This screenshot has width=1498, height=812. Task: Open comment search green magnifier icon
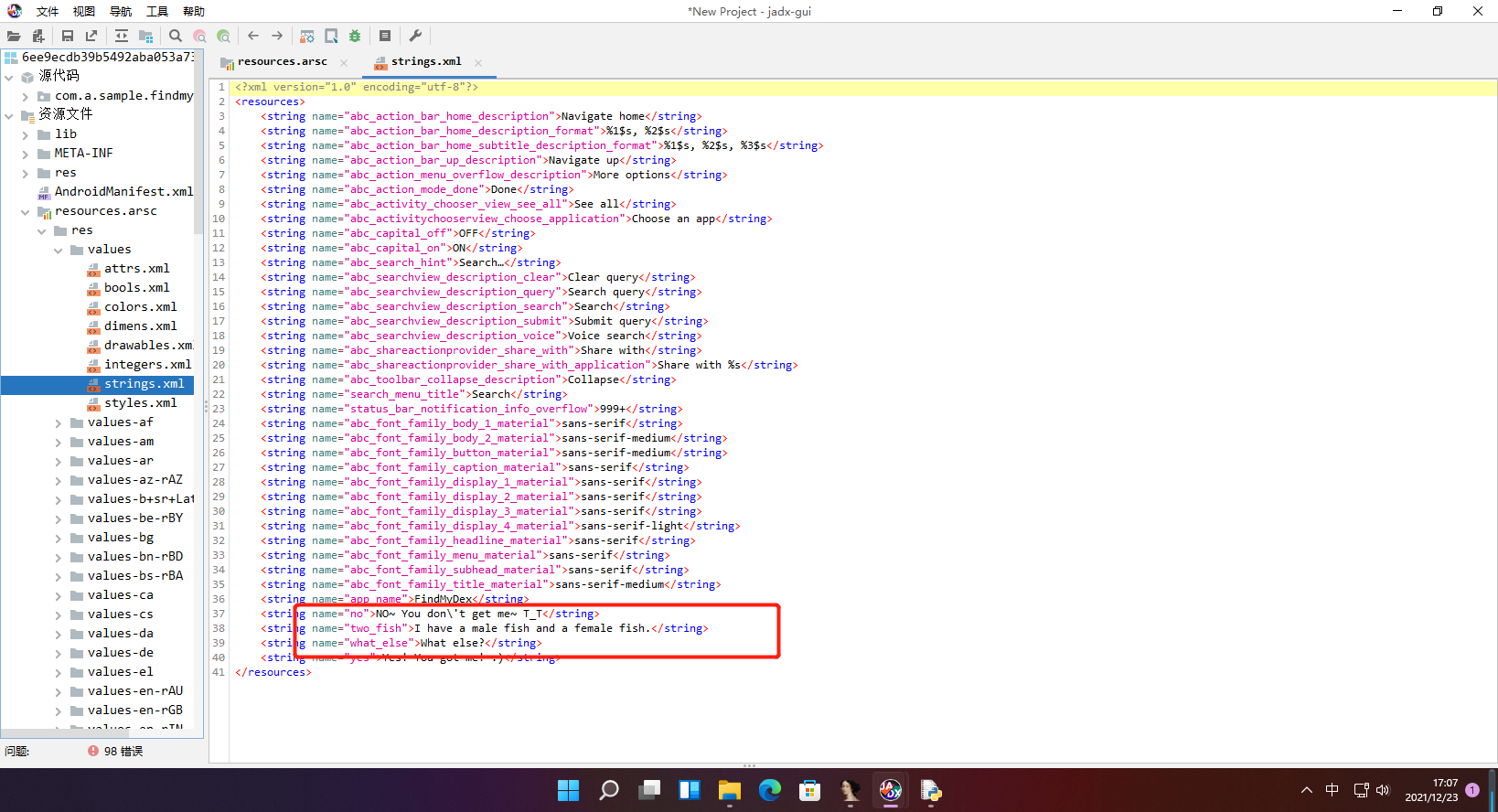coord(223,36)
